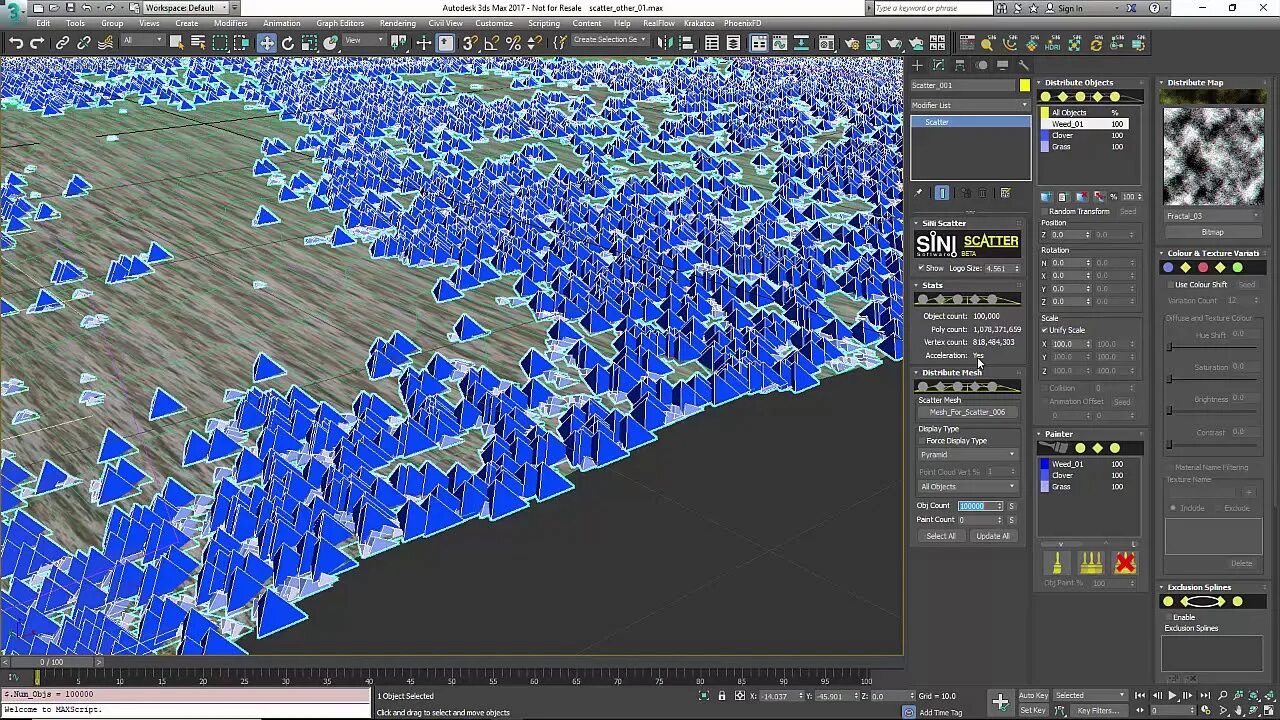Viewport: 1280px width, 720px height.
Task: Click the Rotate tool in main toolbar
Action: [288, 43]
